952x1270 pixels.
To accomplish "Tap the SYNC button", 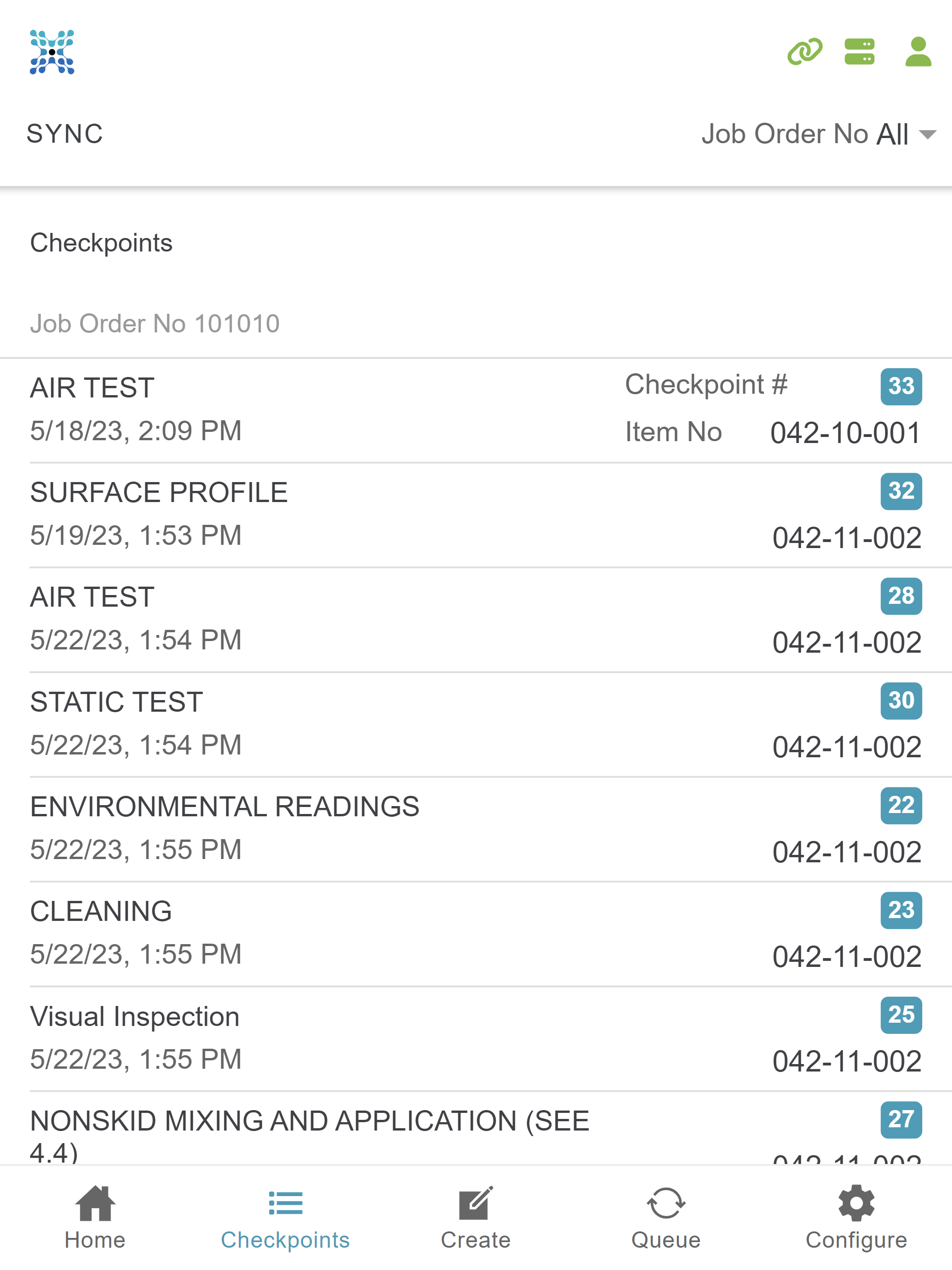I will click(65, 134).
